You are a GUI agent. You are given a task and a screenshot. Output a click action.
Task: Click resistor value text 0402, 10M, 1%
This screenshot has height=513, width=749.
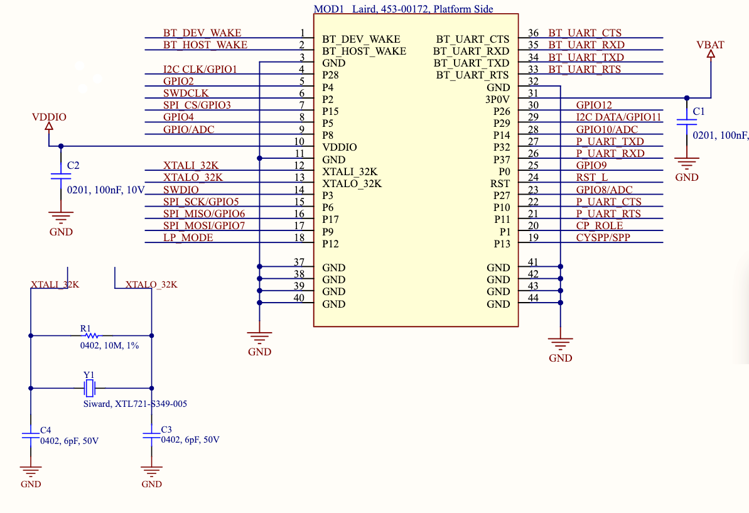click(109, 345)
